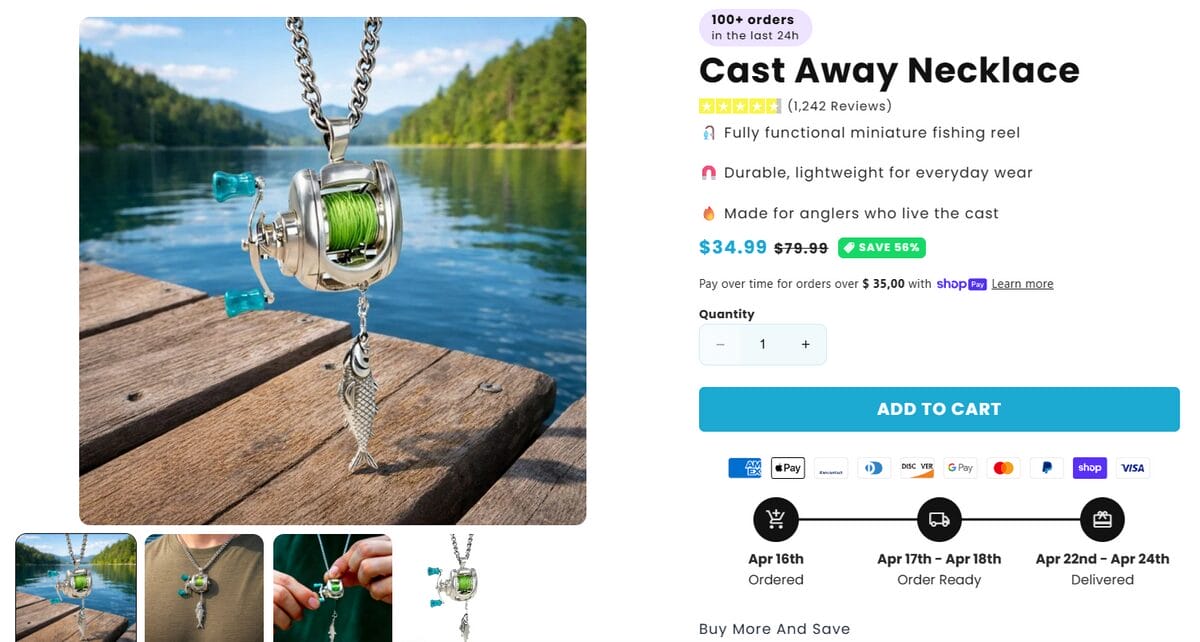Select the delivery truck icon for Order Ready
Viewport: 1200px width, 642px height.
point(939,519)
